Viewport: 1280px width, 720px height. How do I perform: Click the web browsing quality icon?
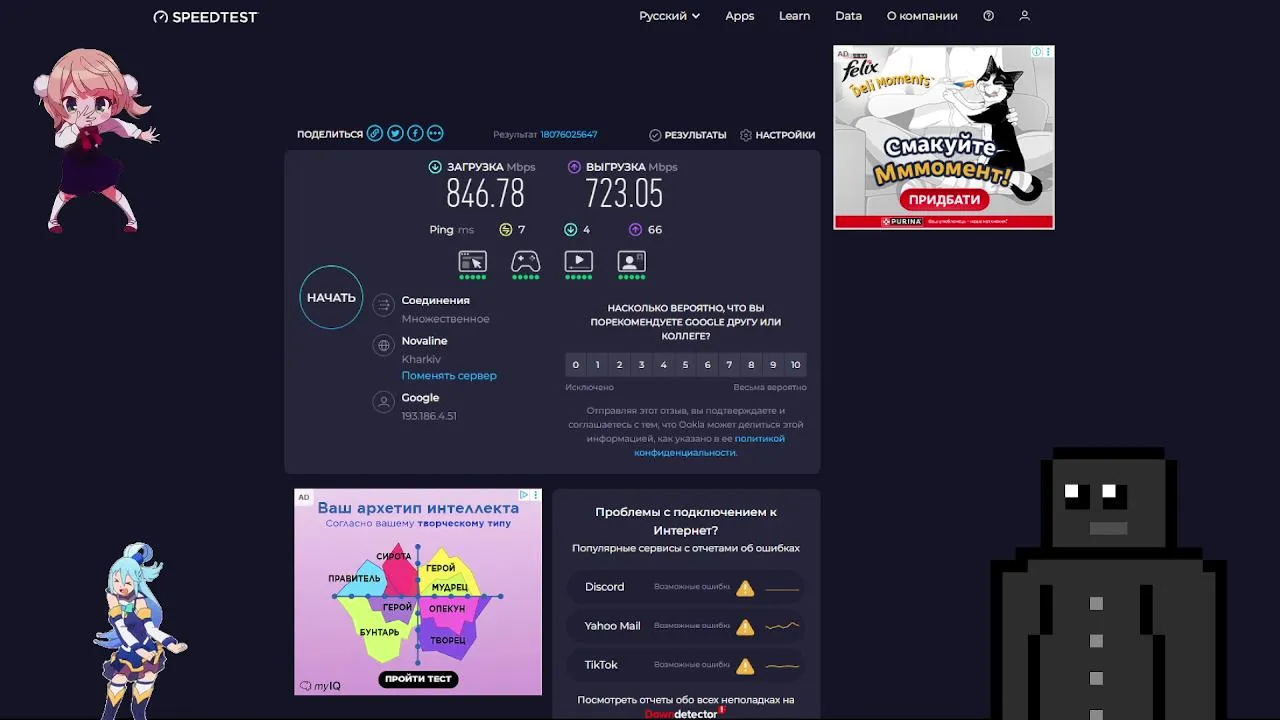click(x=472, y=262)
